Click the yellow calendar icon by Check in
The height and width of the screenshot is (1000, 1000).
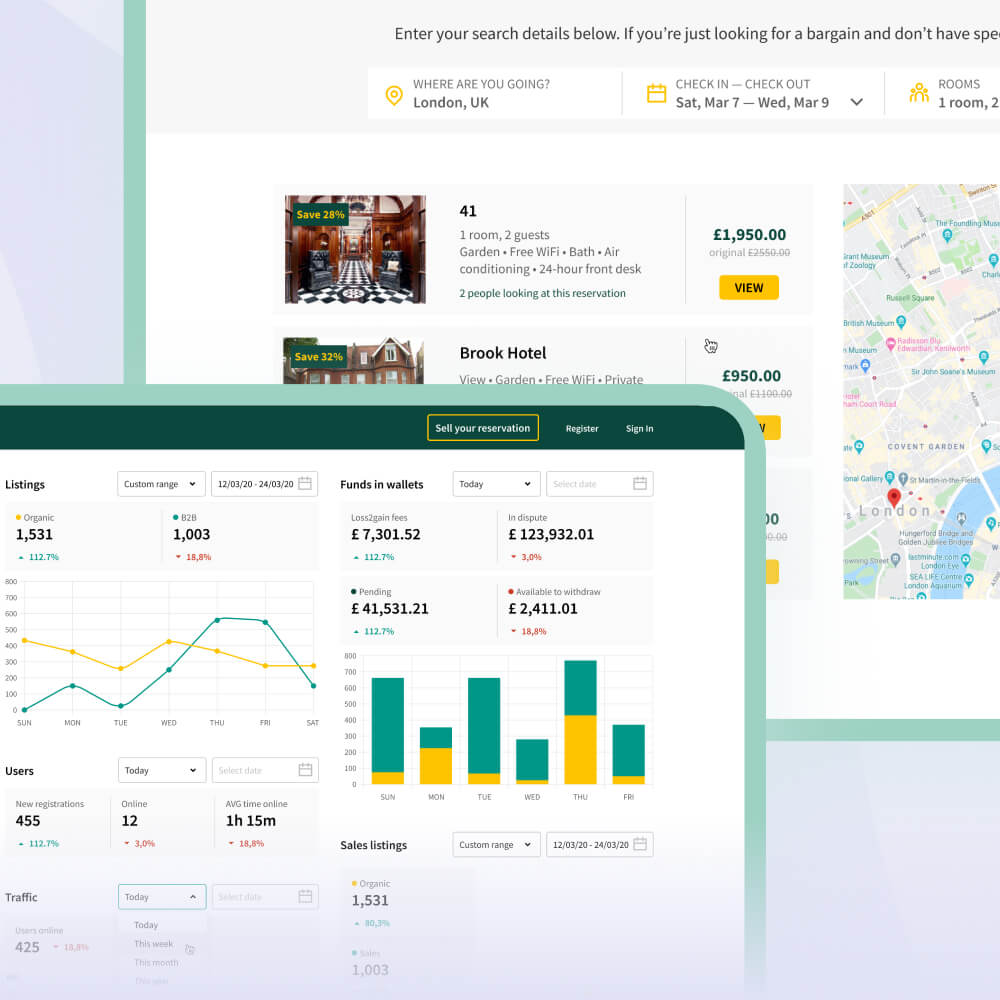[656, 93]
